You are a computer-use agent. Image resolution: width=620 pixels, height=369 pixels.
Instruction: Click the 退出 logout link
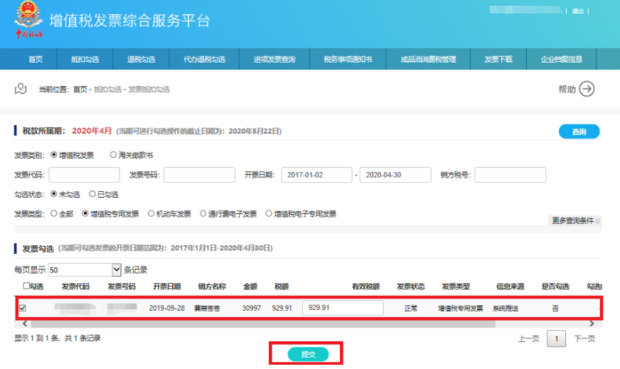pos(578,11)
